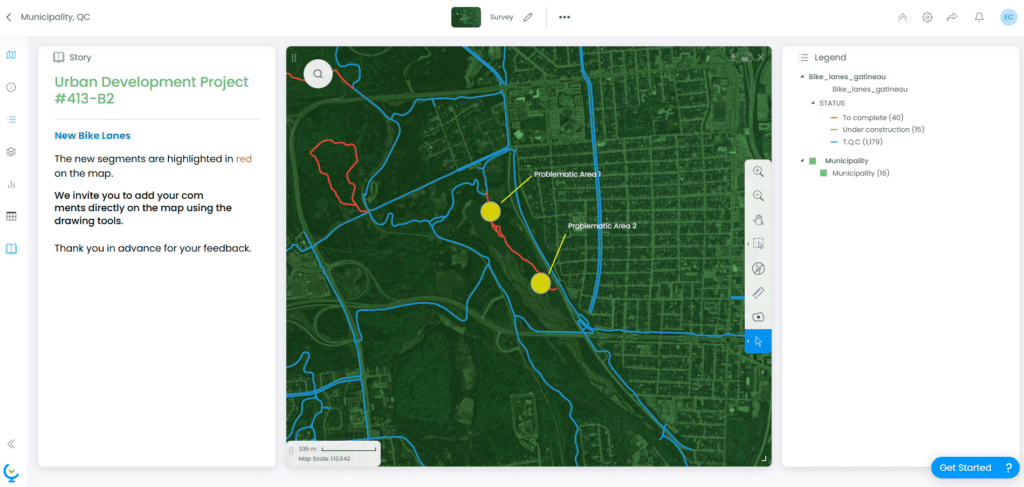
Task: Collapse the Municipality legend group
Action: point(802,161)
